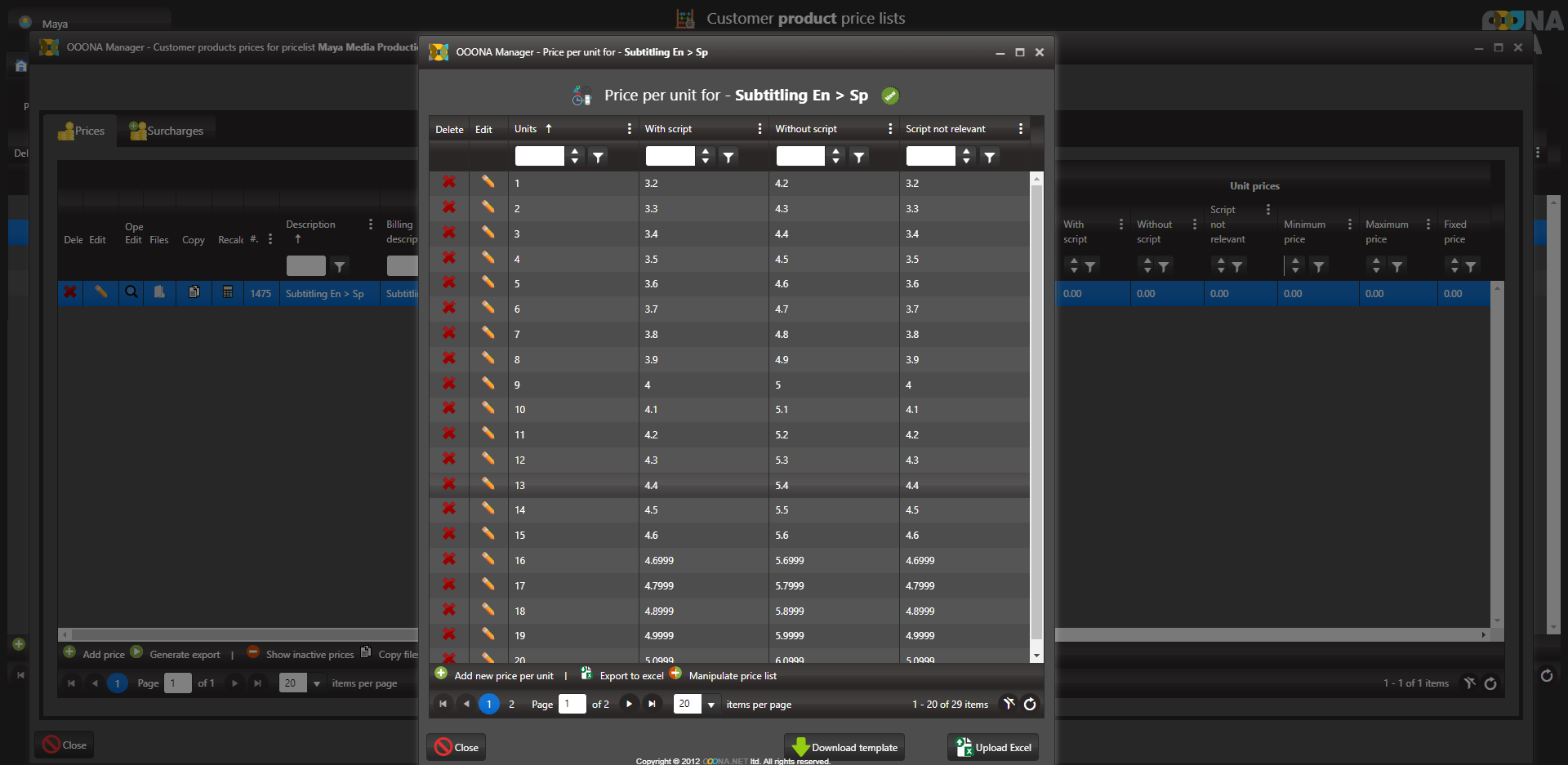This screenshot has height=765, width=1568.
Task: Click the With script filter input field
Action: tap(670, 156)
